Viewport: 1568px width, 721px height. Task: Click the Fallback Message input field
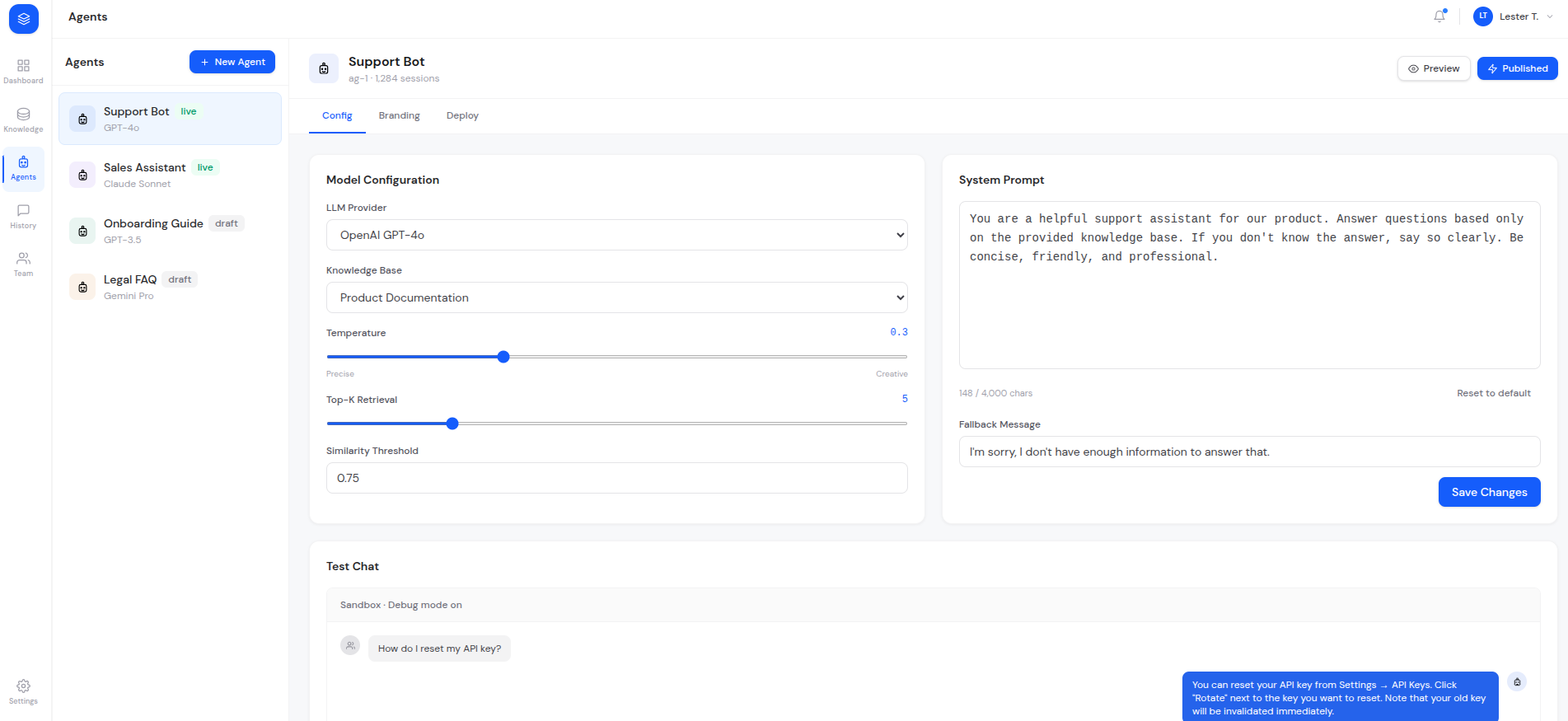click(x=1249, y=452)
